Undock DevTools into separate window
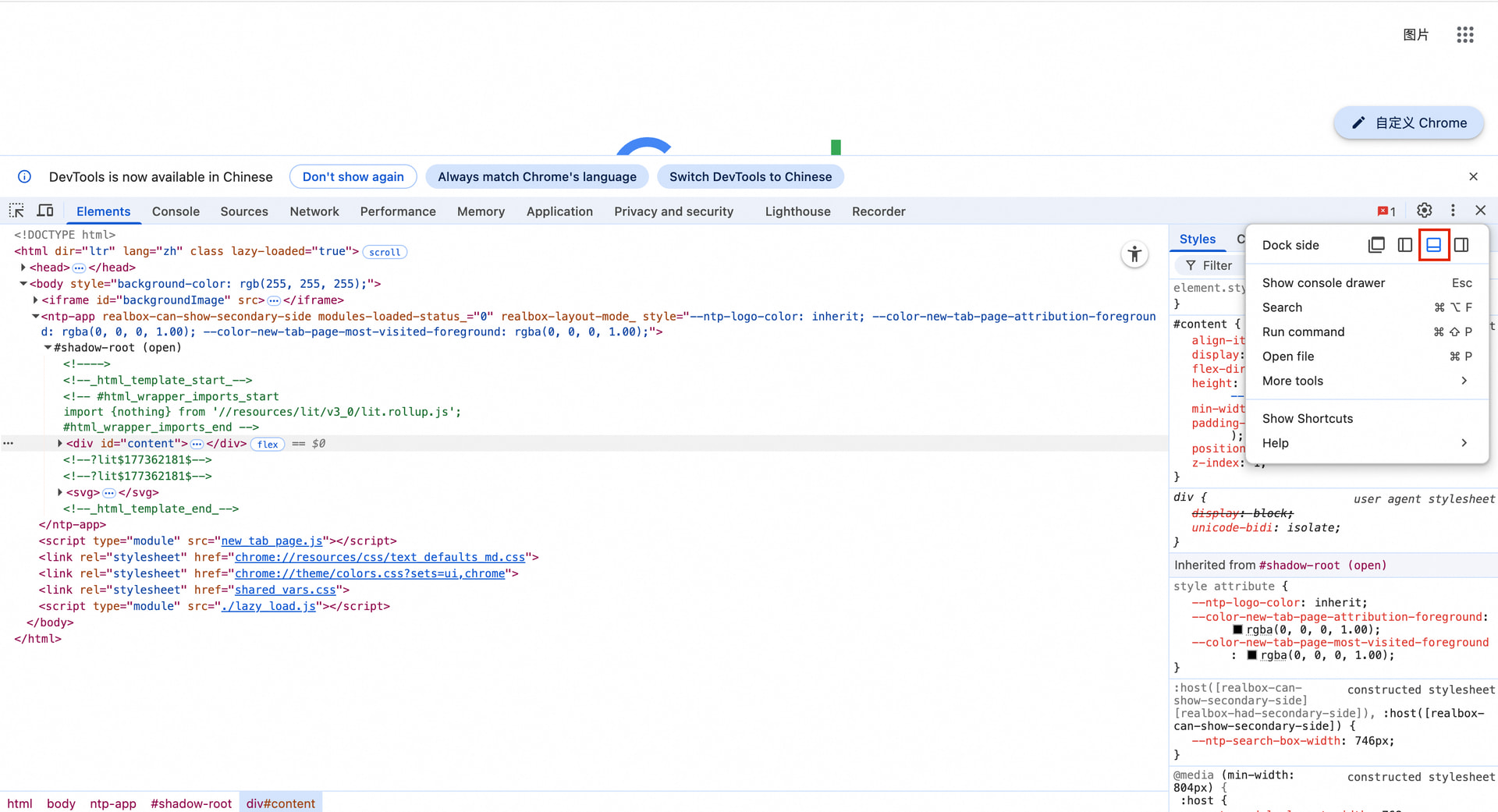The height and width of the screenshot is (812, 1498). point(1376,245)
